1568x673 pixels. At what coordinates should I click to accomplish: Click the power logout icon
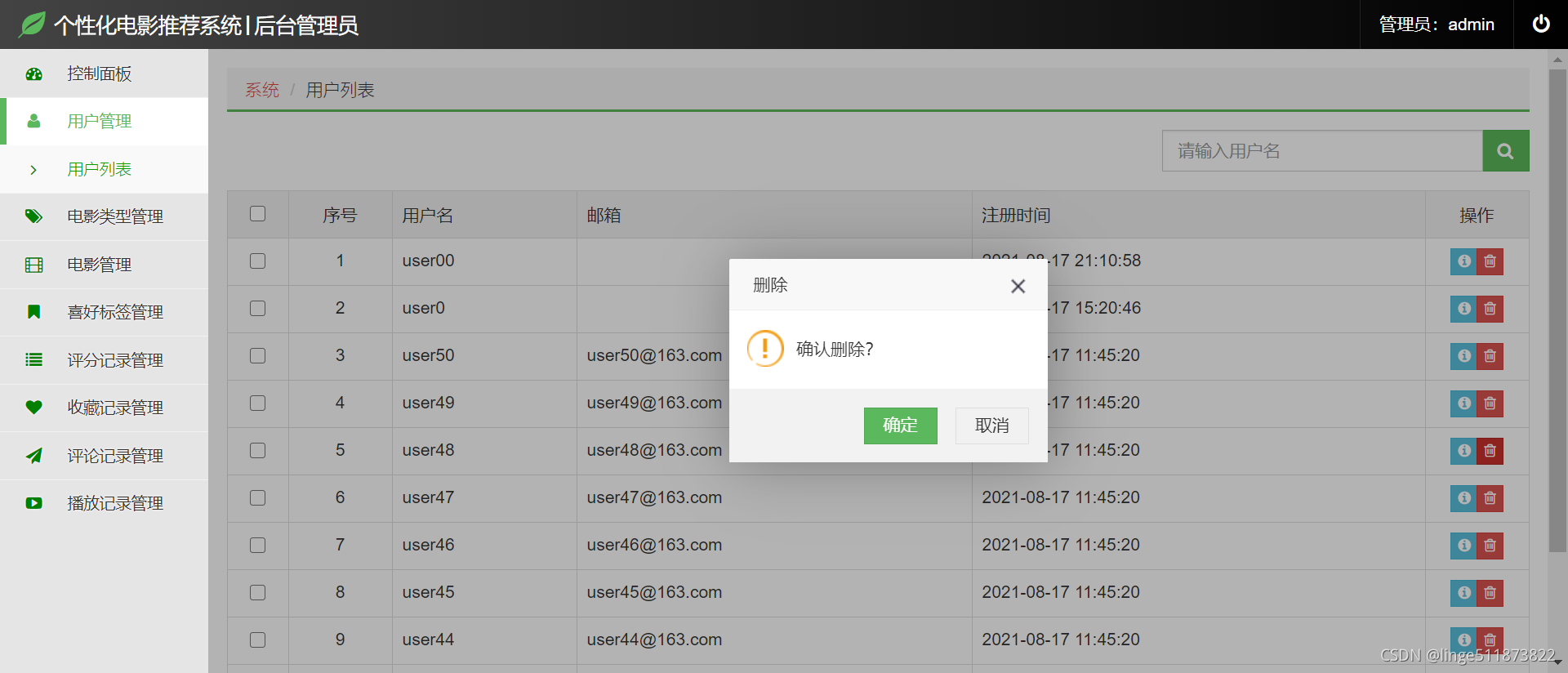point(1541,24)
